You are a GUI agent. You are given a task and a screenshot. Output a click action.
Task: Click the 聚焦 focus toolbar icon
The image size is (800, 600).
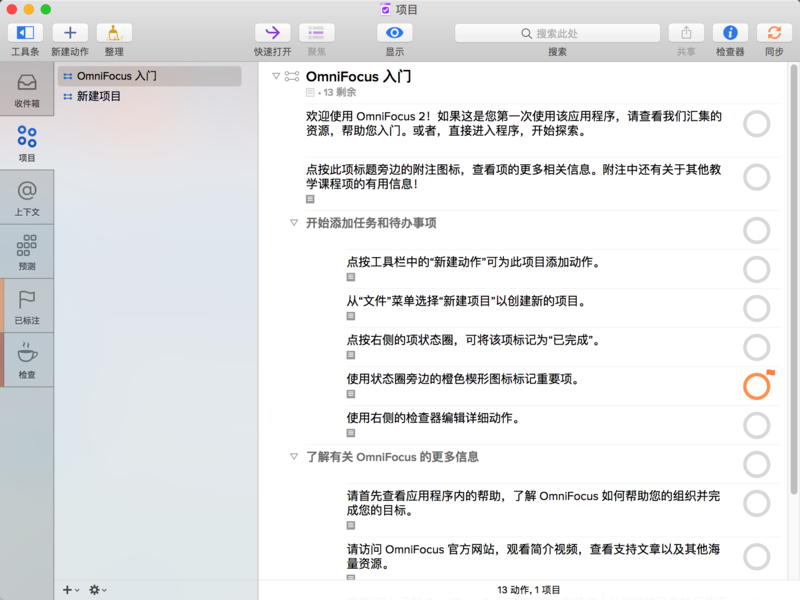coord(316,33)
